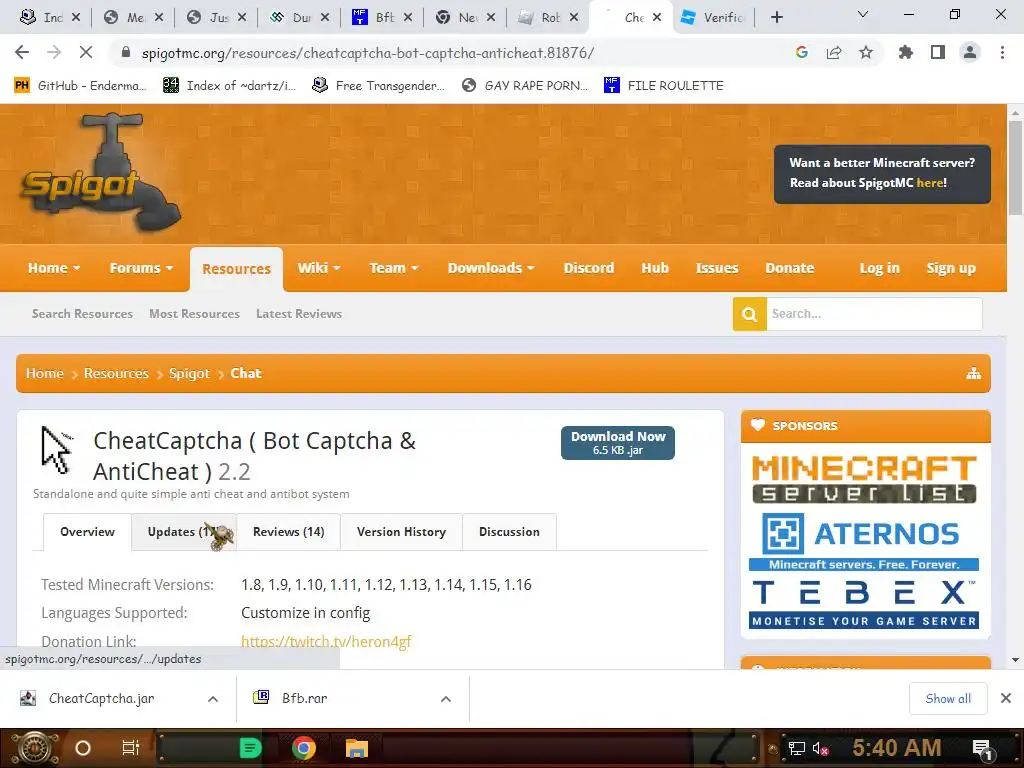Click the Issues nav link

(717, 268)
